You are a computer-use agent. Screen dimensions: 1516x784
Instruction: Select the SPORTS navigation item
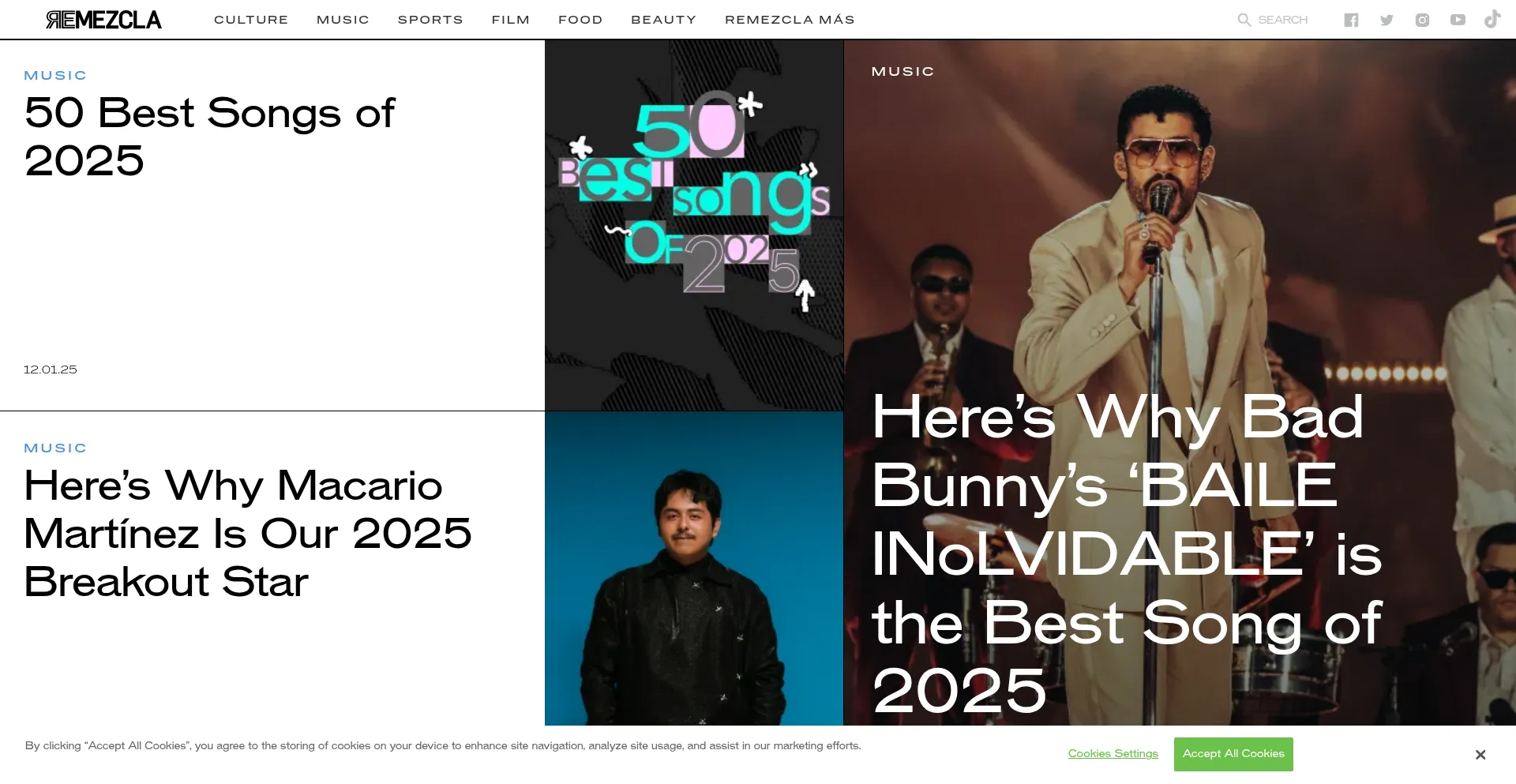(x=430, y=19)
